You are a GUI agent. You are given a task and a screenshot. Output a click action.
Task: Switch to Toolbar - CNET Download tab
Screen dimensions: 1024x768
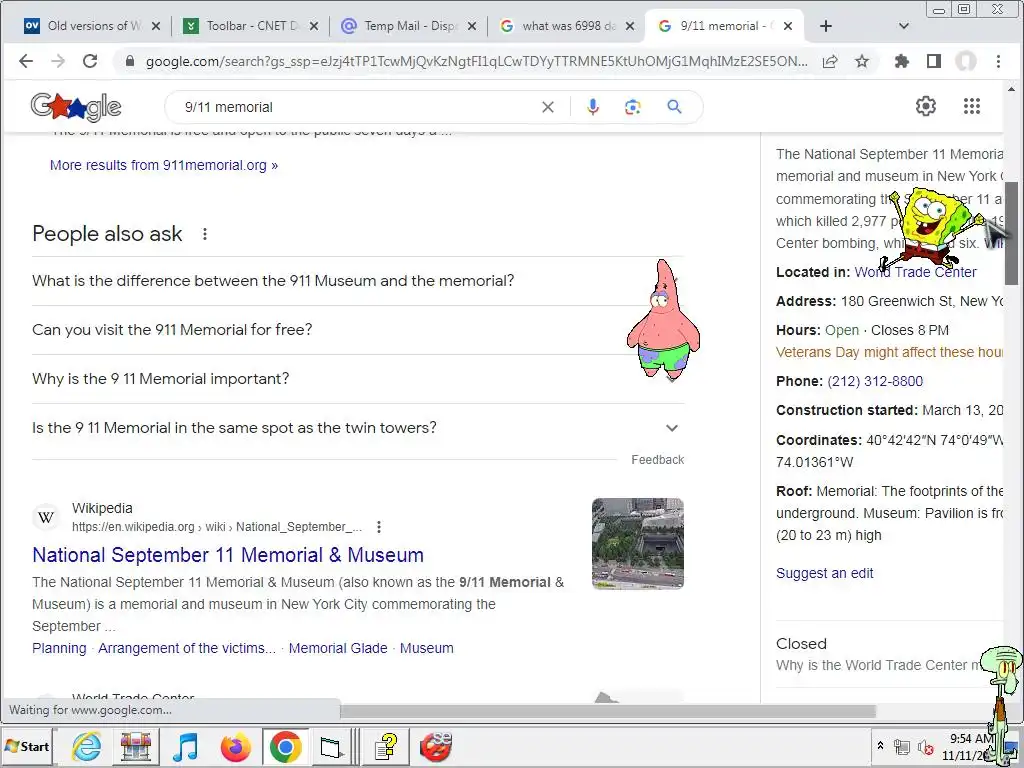click(251, 26)
